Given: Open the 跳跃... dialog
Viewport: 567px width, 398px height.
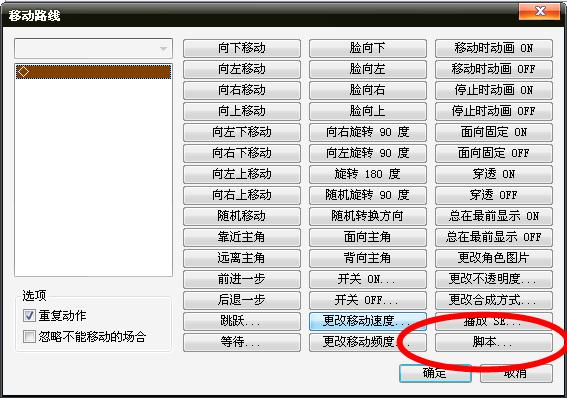Looking at the screenshot, I should coord(242,321).
